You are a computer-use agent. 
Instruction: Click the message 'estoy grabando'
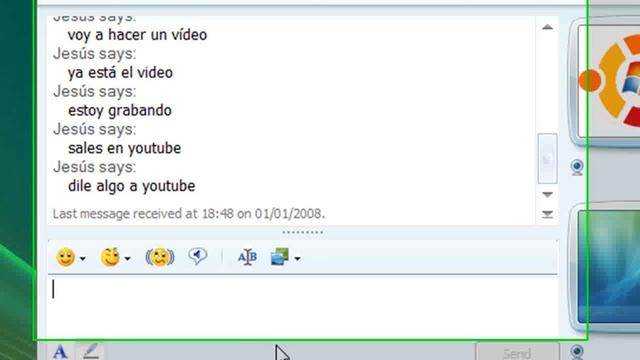pos(120,111)
